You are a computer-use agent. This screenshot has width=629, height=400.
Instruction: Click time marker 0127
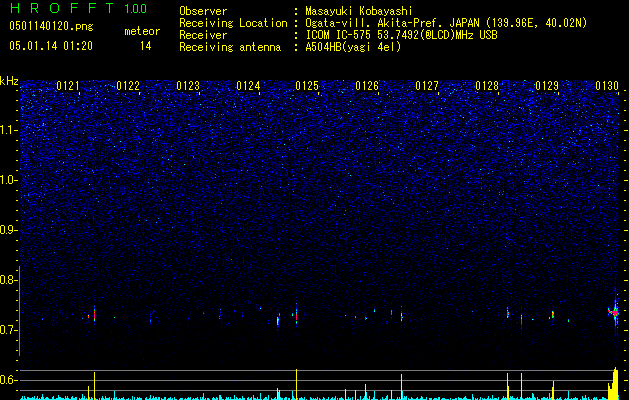coord(427,86)
